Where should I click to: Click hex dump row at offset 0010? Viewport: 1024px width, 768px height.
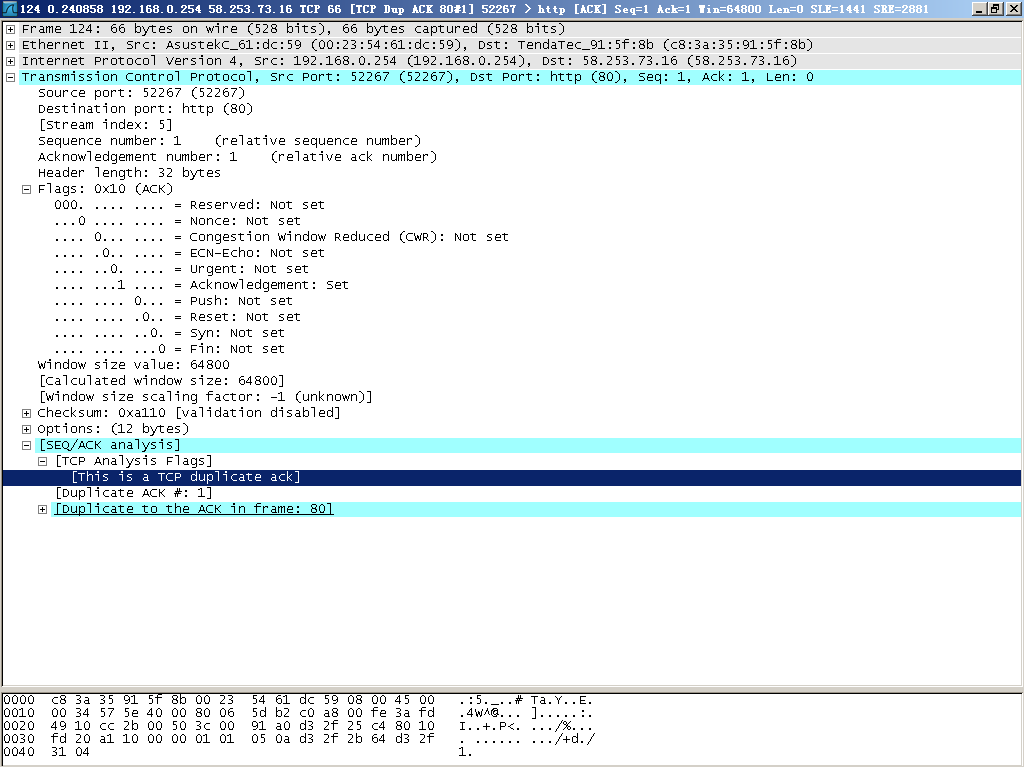tap(298, 713)
